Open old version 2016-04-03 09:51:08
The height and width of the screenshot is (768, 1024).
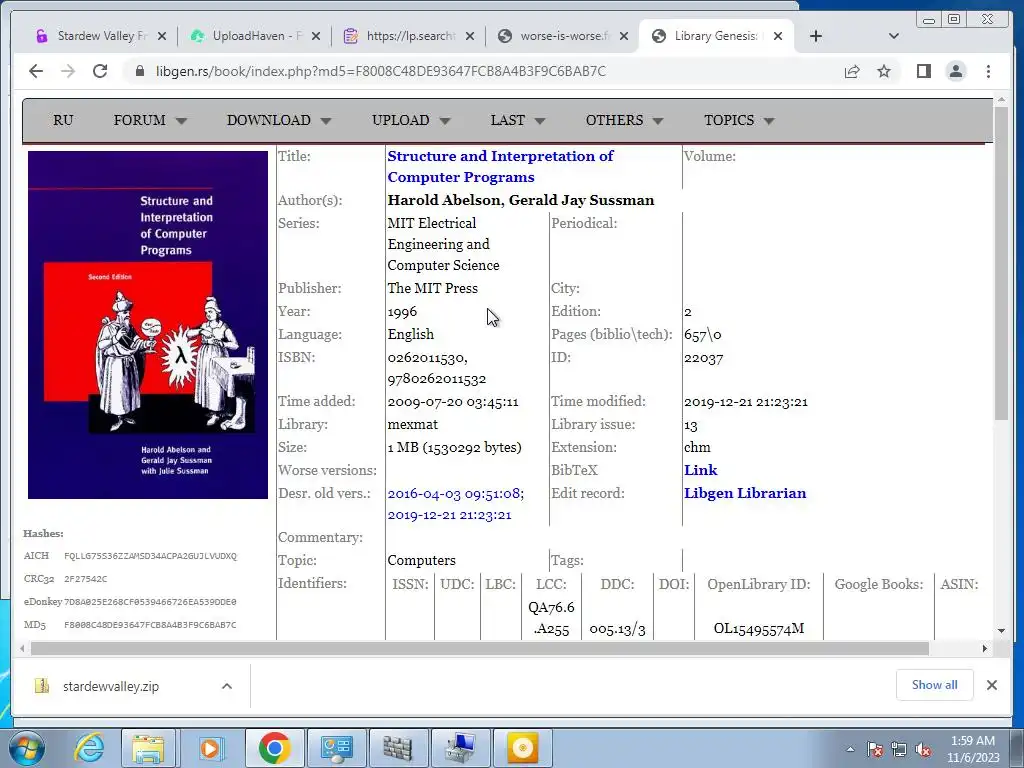[x=456, y=494]
